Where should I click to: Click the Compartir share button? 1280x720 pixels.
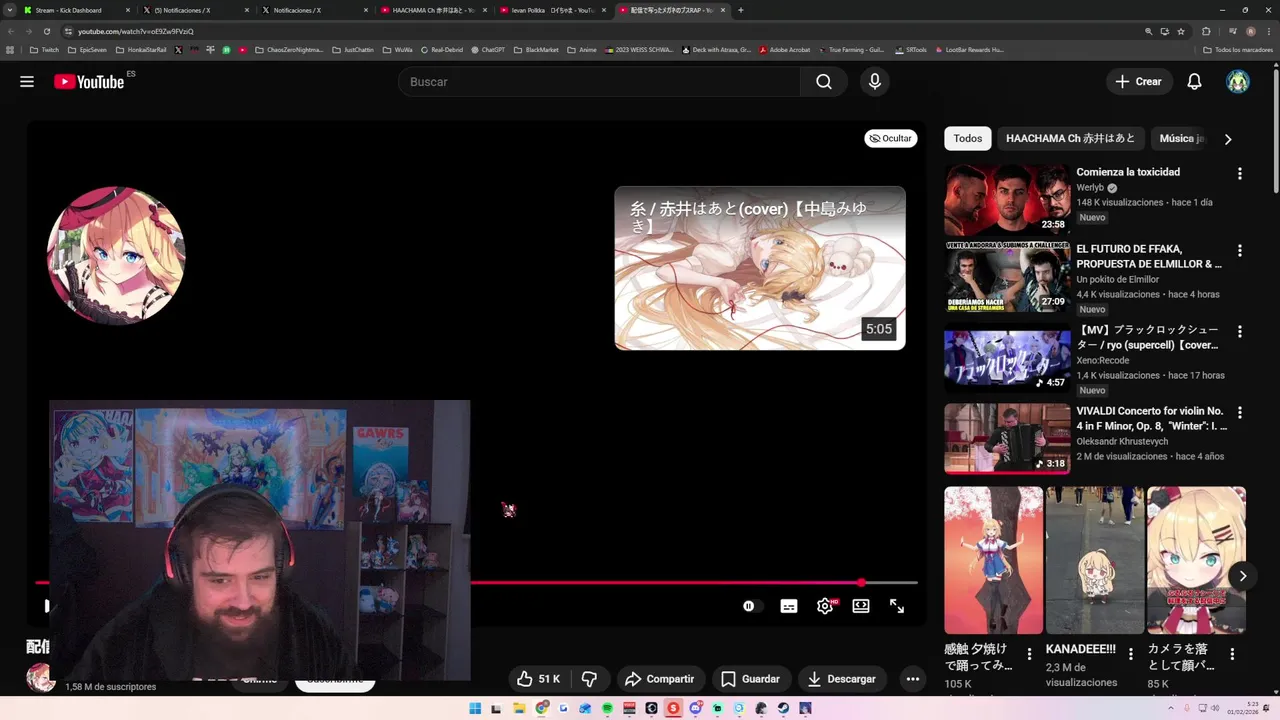pyautogui.click(x=659, y=679)
